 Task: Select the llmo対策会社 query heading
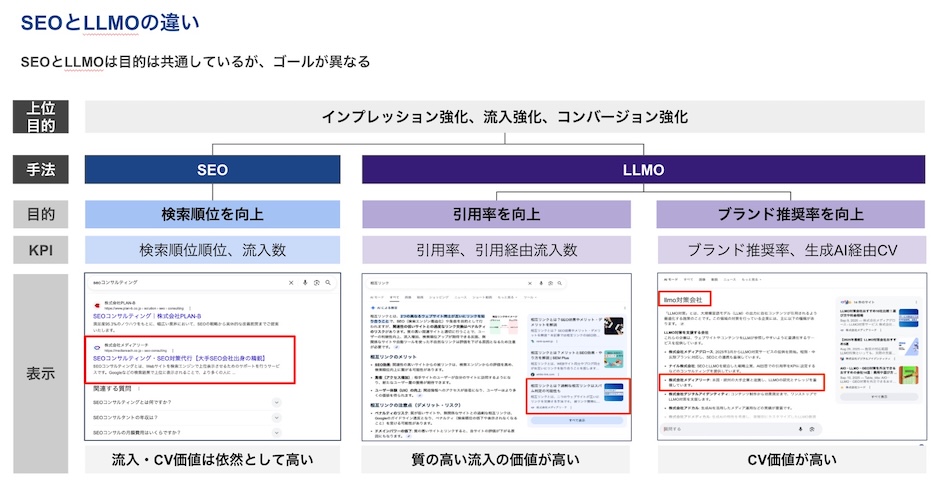point(682,299)
